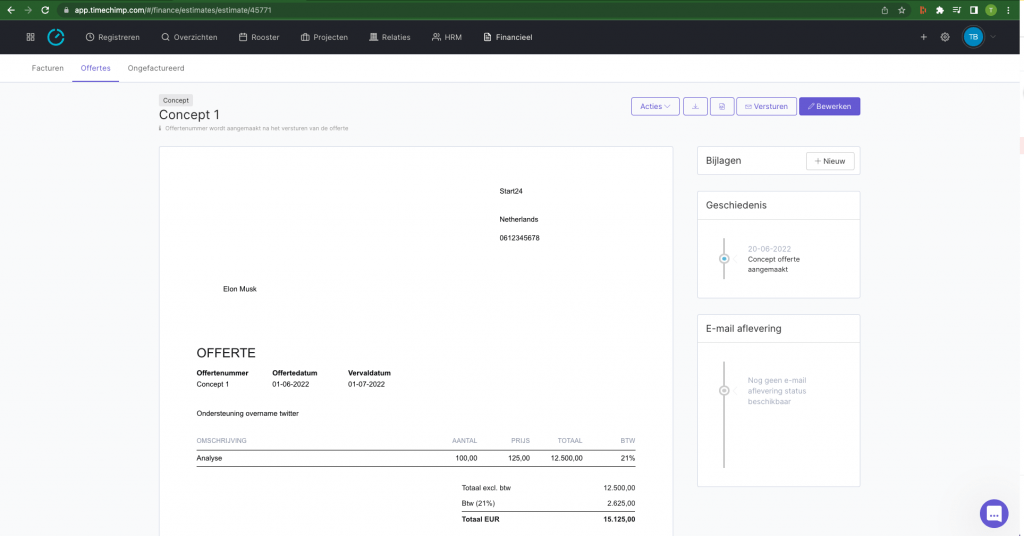
Task: Click the Bewerken button
Action: 829,106
